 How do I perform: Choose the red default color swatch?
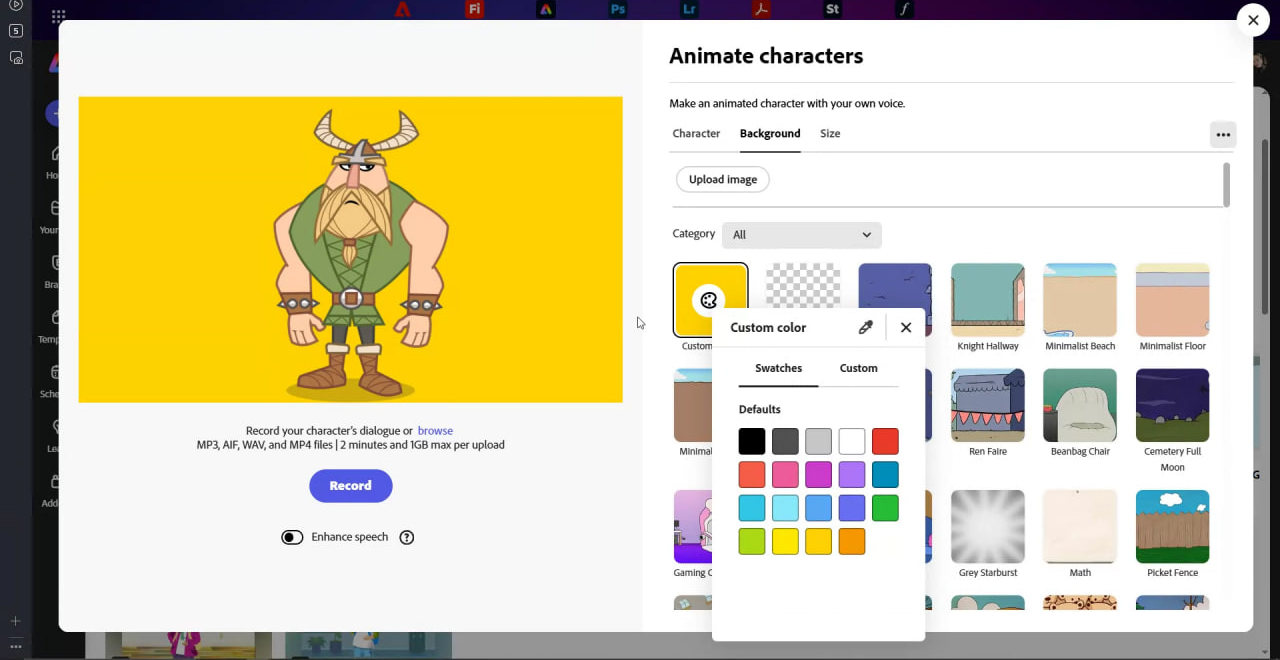pos(885,441)
